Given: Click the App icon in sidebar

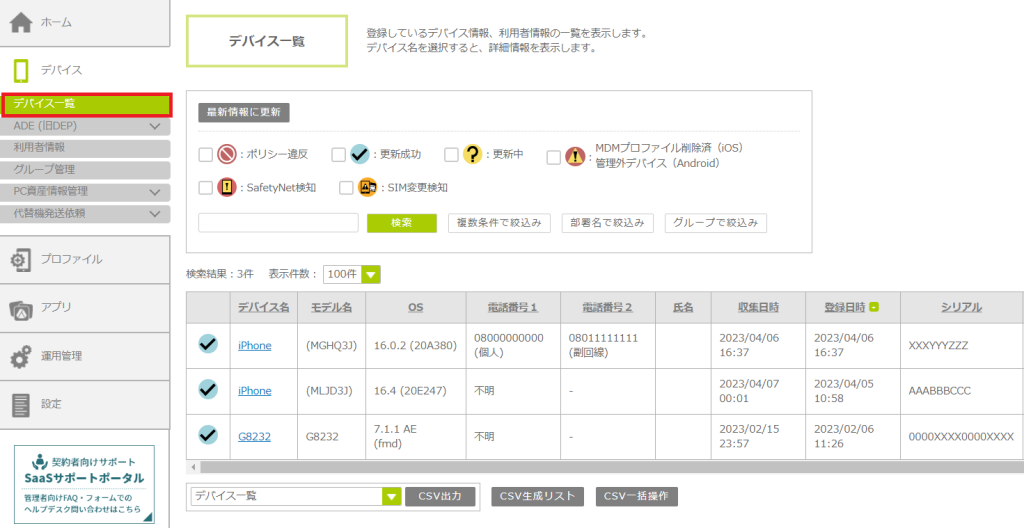Looking at the screenshot, I should [x=21, y=308].
